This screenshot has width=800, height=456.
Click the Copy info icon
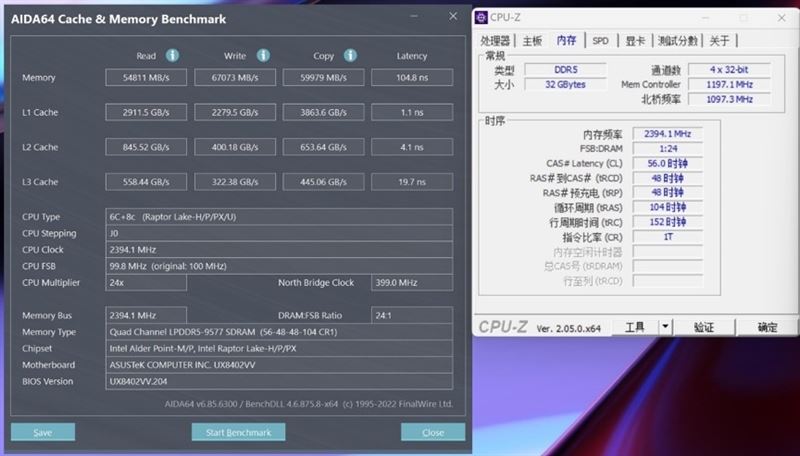pyautogui.click(x=350, y=56)
